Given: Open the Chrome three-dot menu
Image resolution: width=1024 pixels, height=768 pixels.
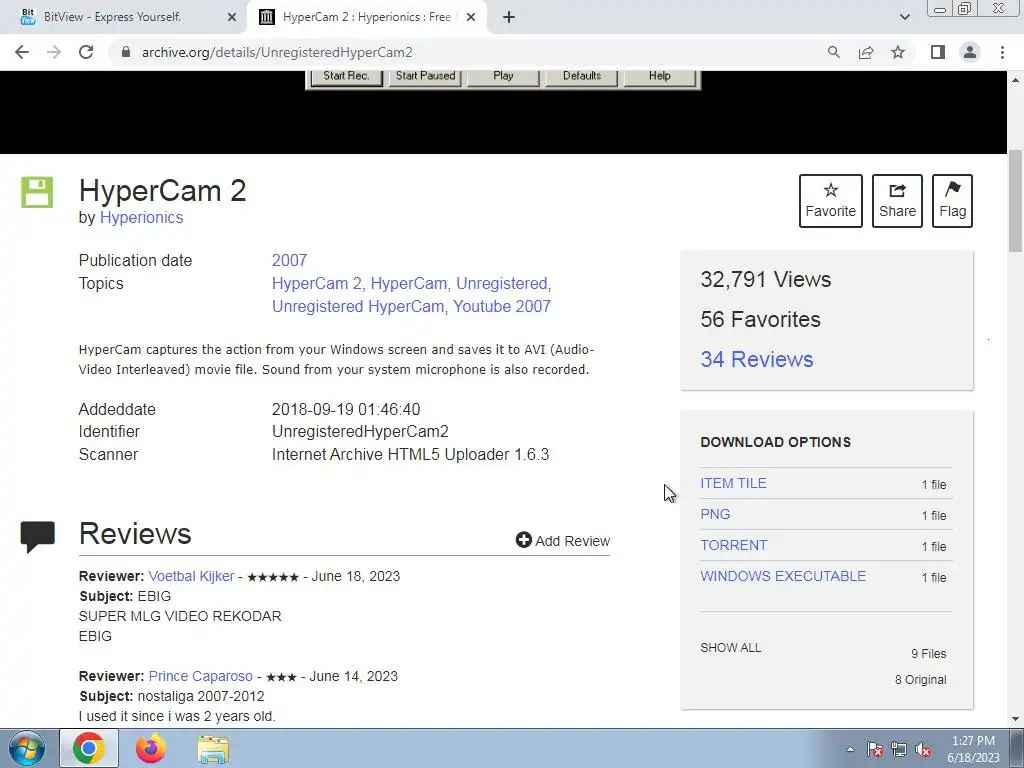Looking at the screenshot, I should coord(1002,52).
